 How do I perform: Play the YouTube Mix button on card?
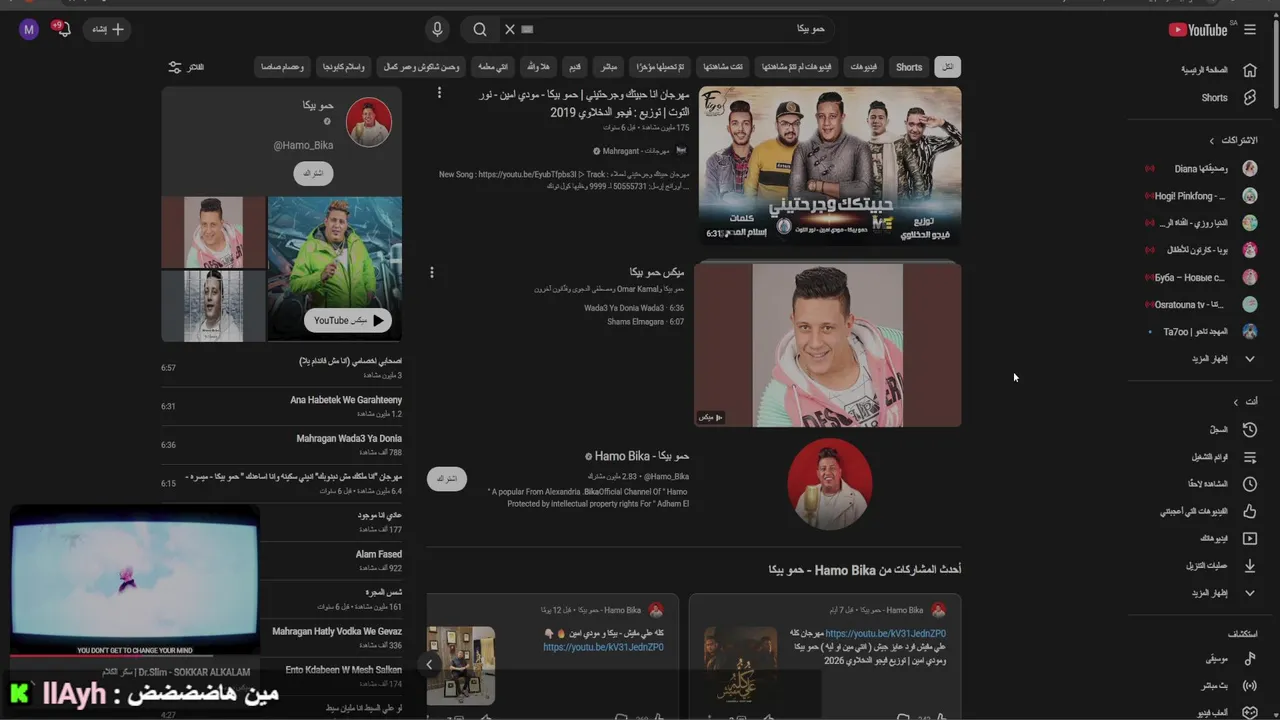click(x=348, y=320)
